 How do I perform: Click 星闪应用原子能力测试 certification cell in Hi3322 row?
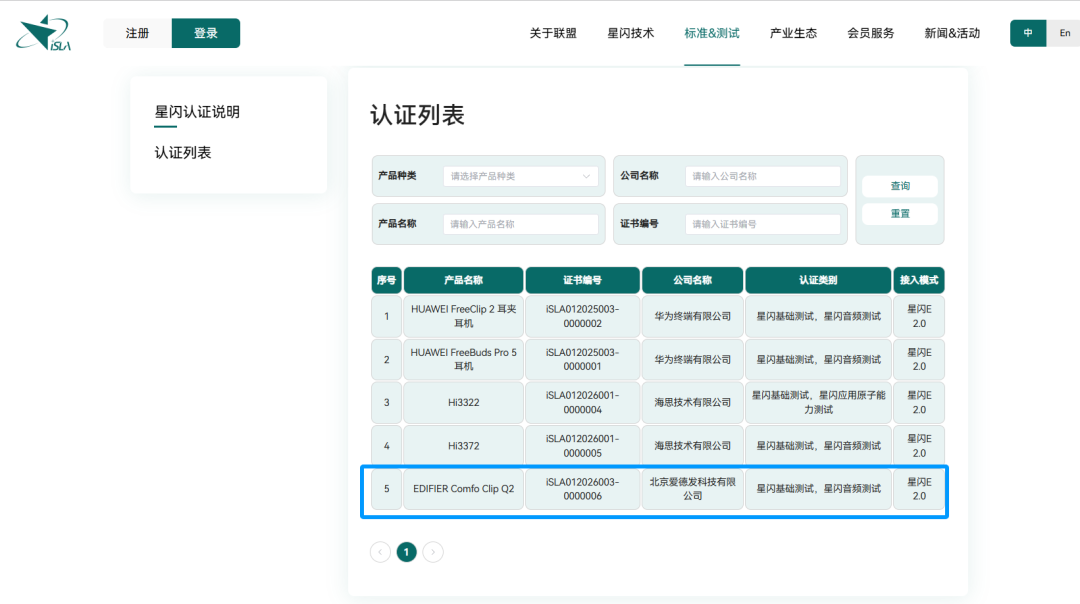point(818,402)
